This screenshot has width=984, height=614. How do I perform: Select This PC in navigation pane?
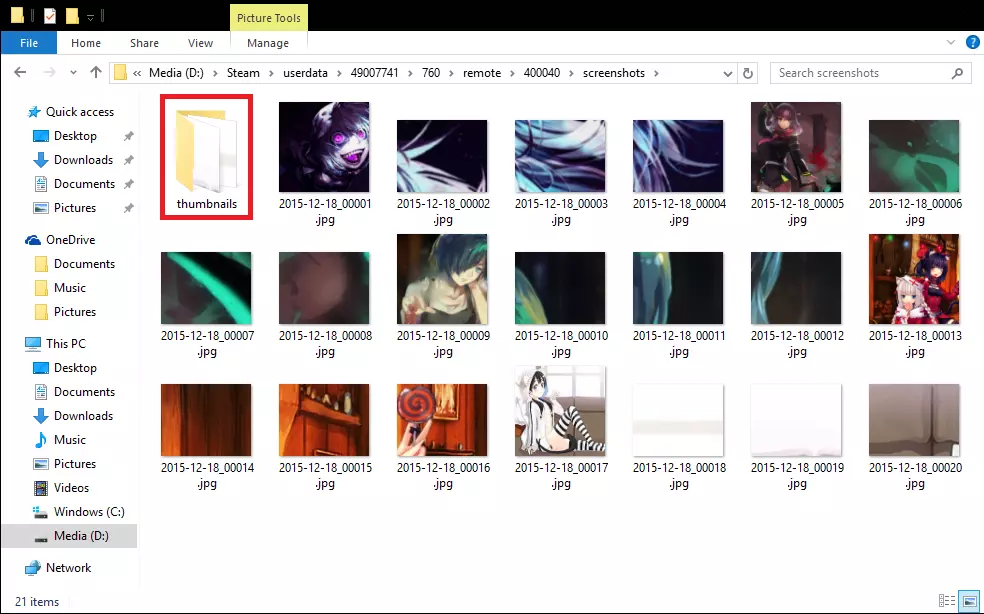(x=65, y=343)
